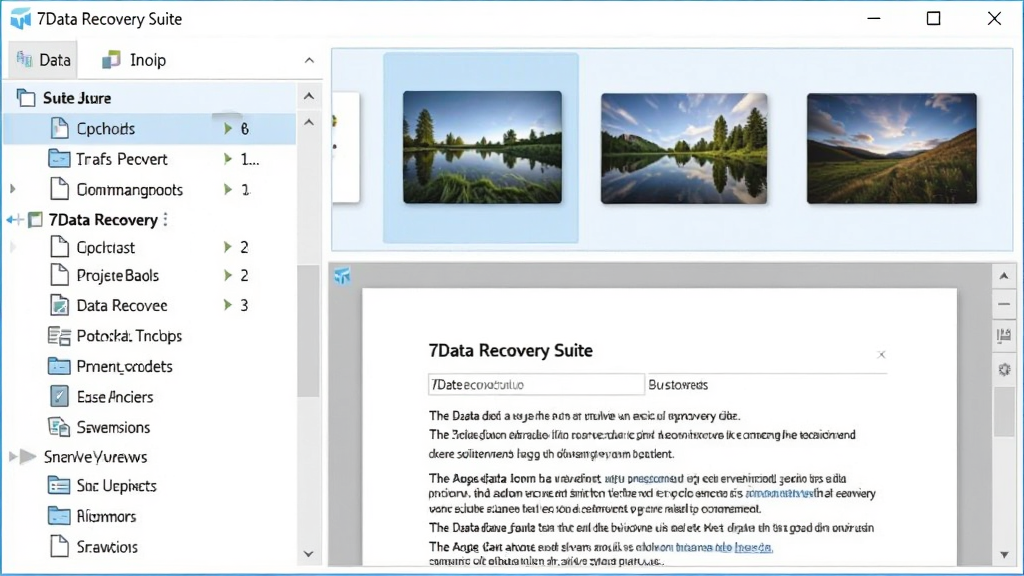This screenshot has height=576, width=1024.
Task: Click the Suite Jiure folder icon
Action: (25, 98)
